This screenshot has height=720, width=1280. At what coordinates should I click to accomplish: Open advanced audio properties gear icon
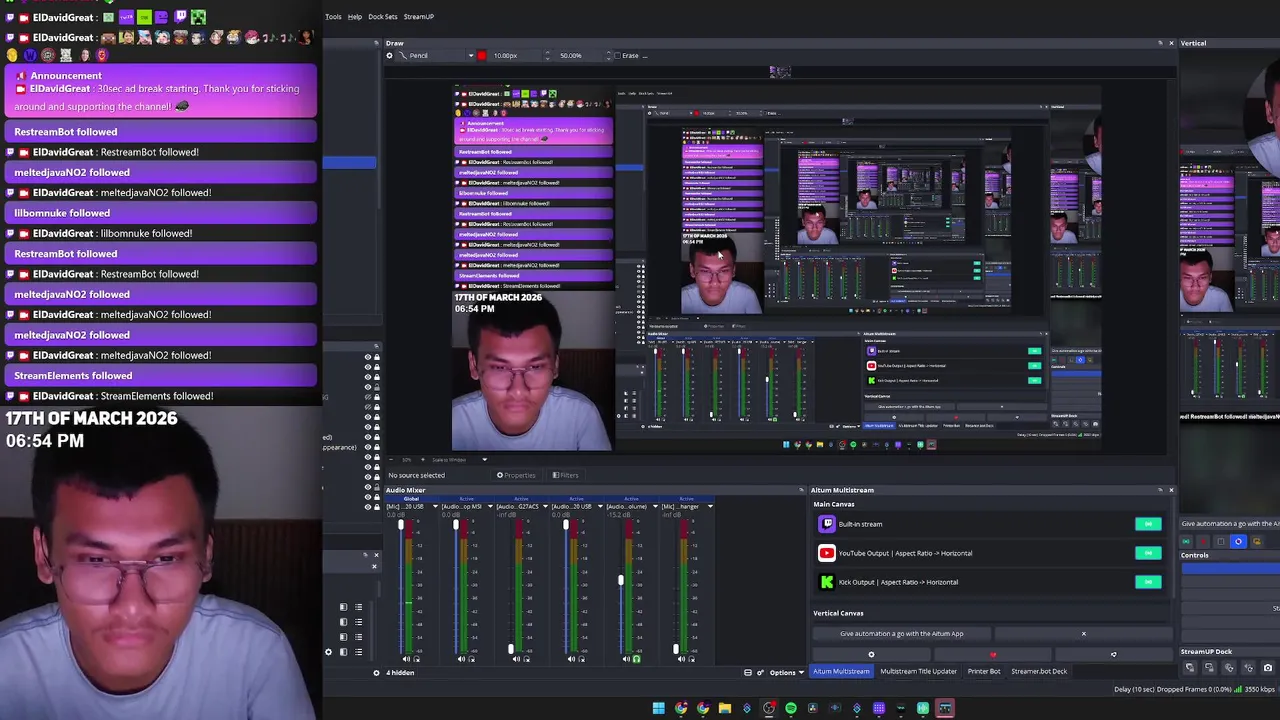[760, 673]
